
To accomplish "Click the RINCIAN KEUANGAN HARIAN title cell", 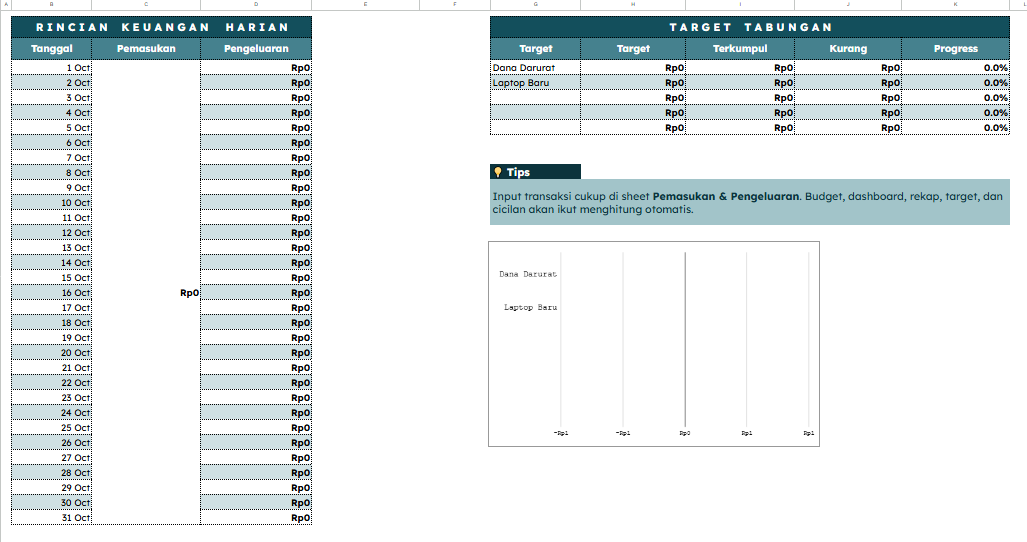I will coord(161,27).
